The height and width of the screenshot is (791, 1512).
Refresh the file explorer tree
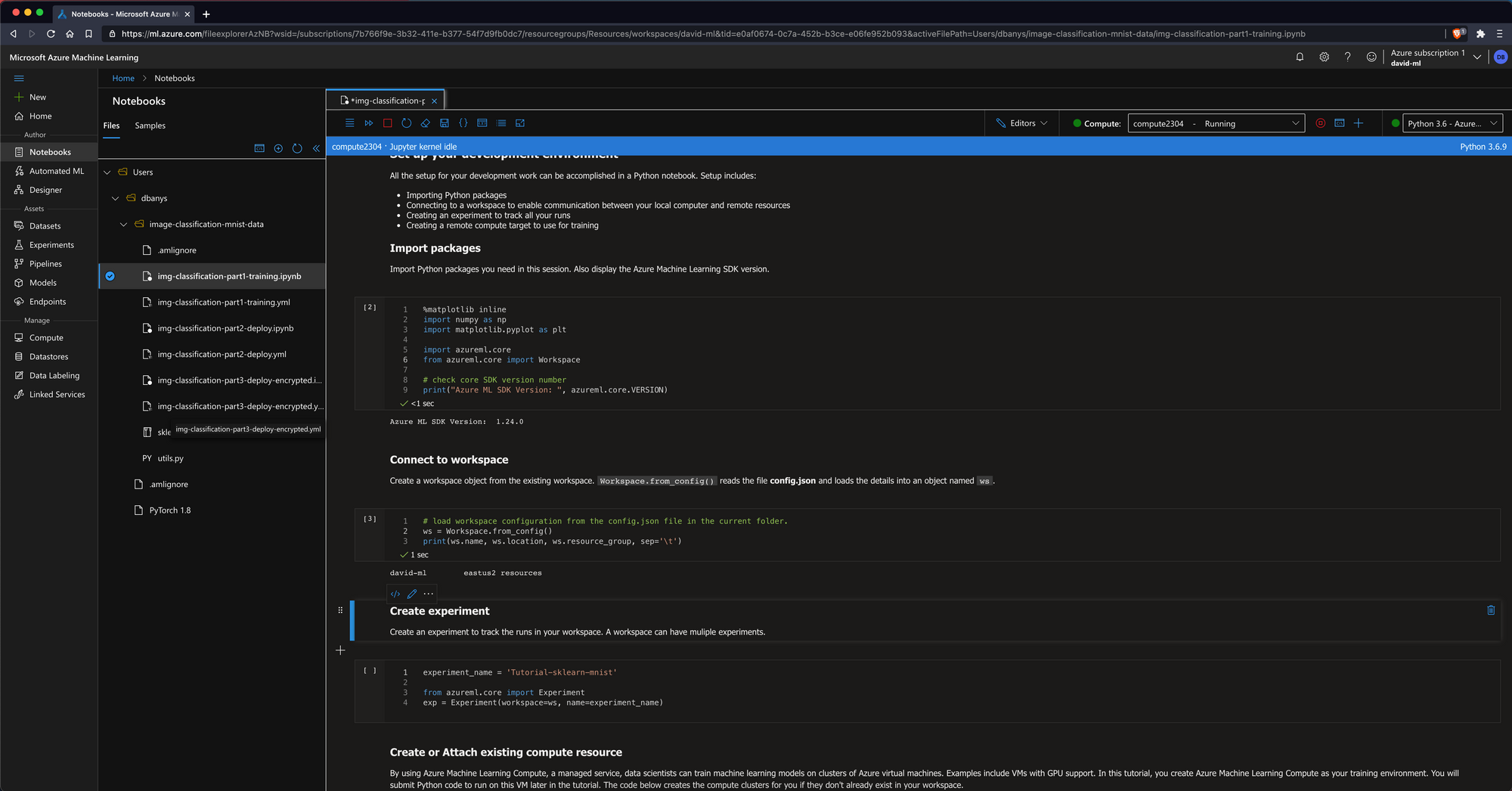point(297,148)
